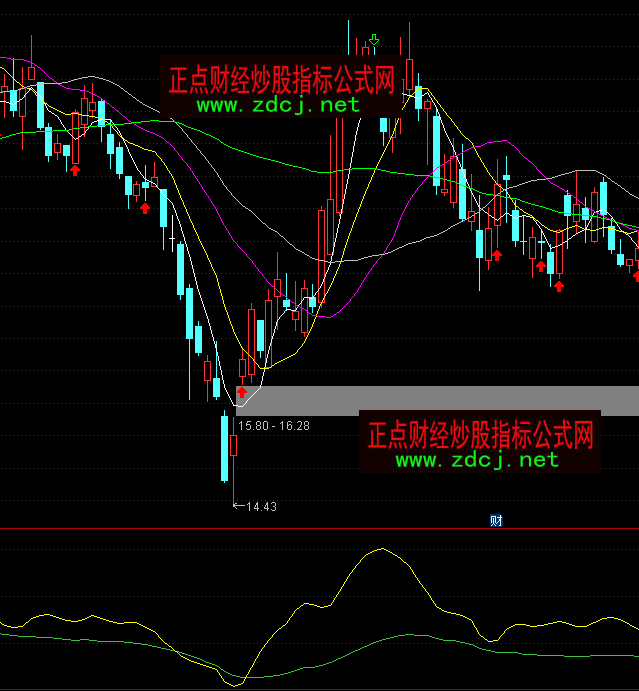Click the top 正点财经炒股指标公式网 title
Screen dimensions: 639x691
pyautogui.click(x=281, y=77)
